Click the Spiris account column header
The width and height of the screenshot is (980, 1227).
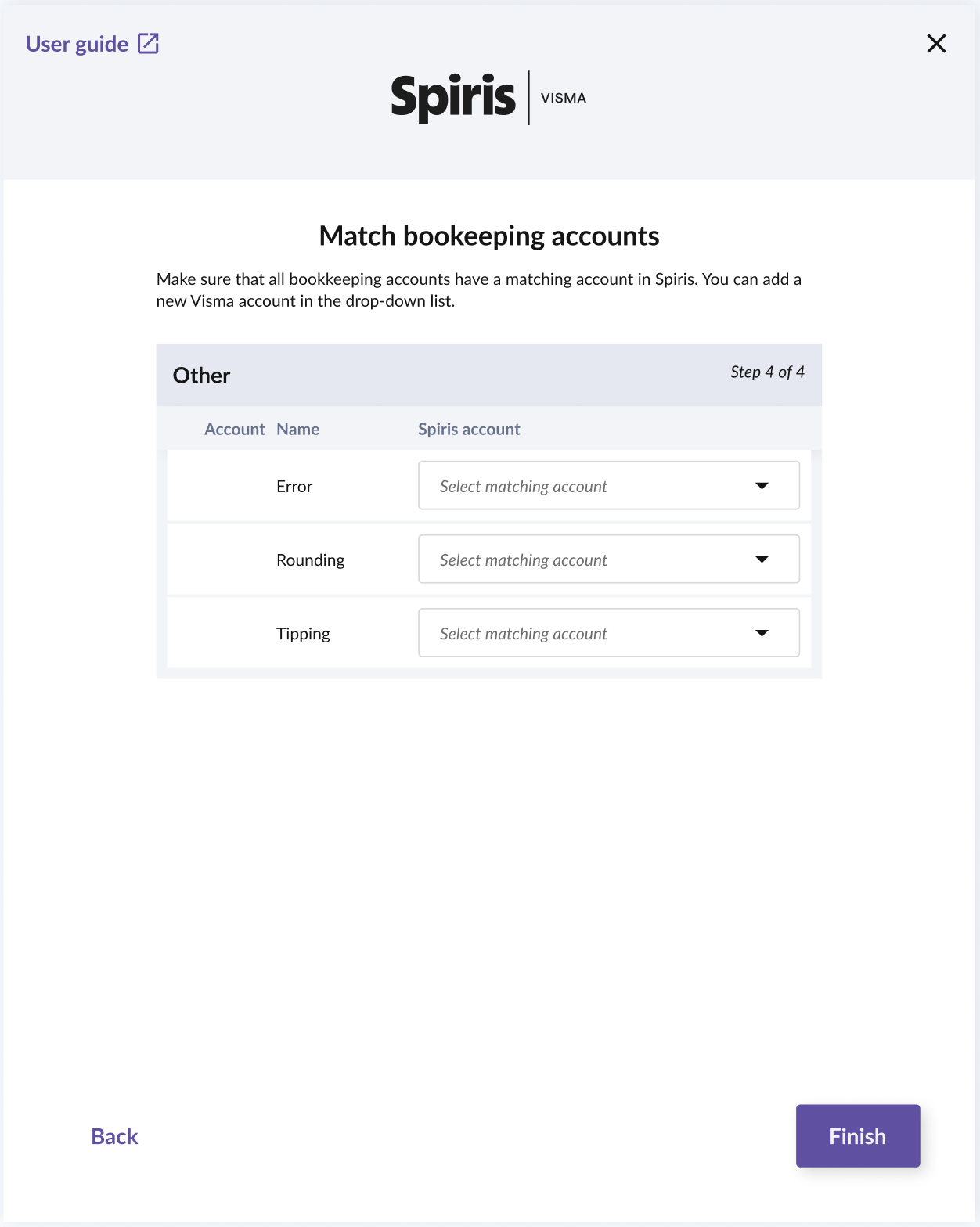pyautogui.click(x=469, y=429)
